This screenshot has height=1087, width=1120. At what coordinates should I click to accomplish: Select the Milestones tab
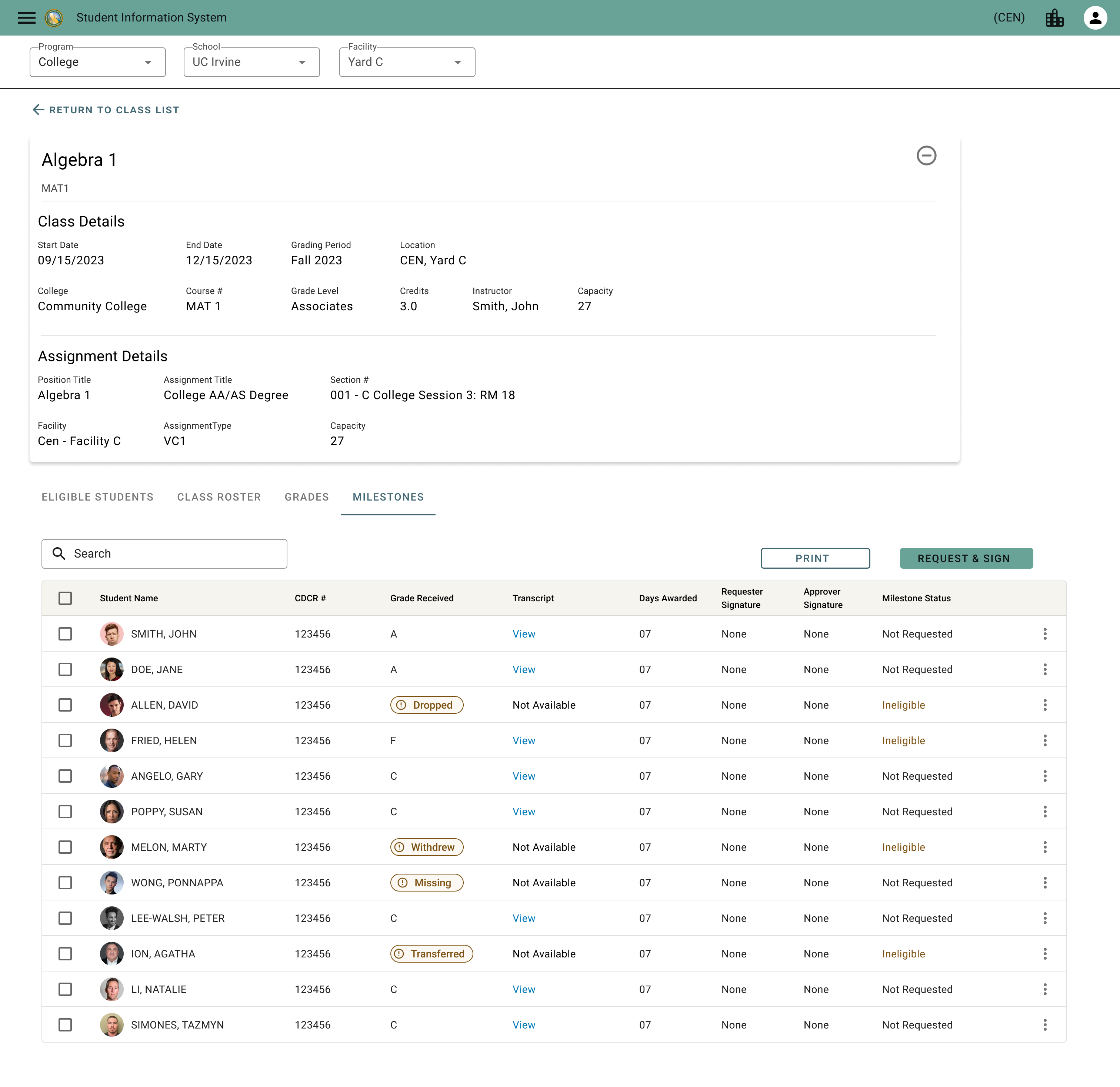pyautogui.click(x=388, y=496)
